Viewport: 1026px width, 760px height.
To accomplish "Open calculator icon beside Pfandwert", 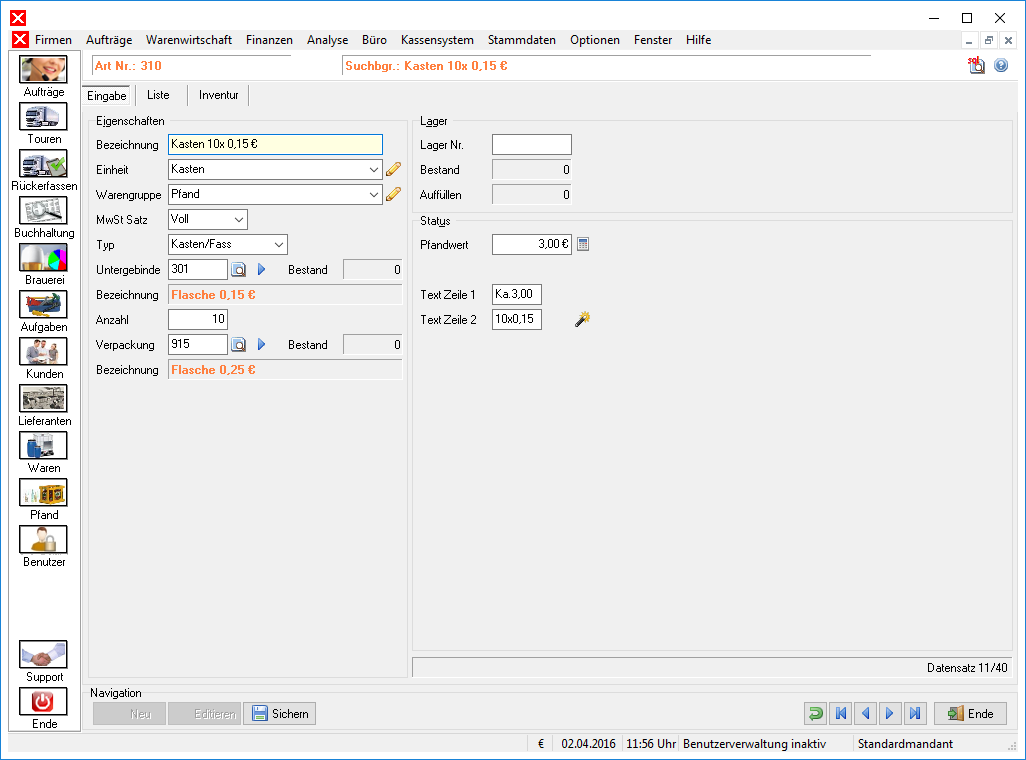I will 583,244.
